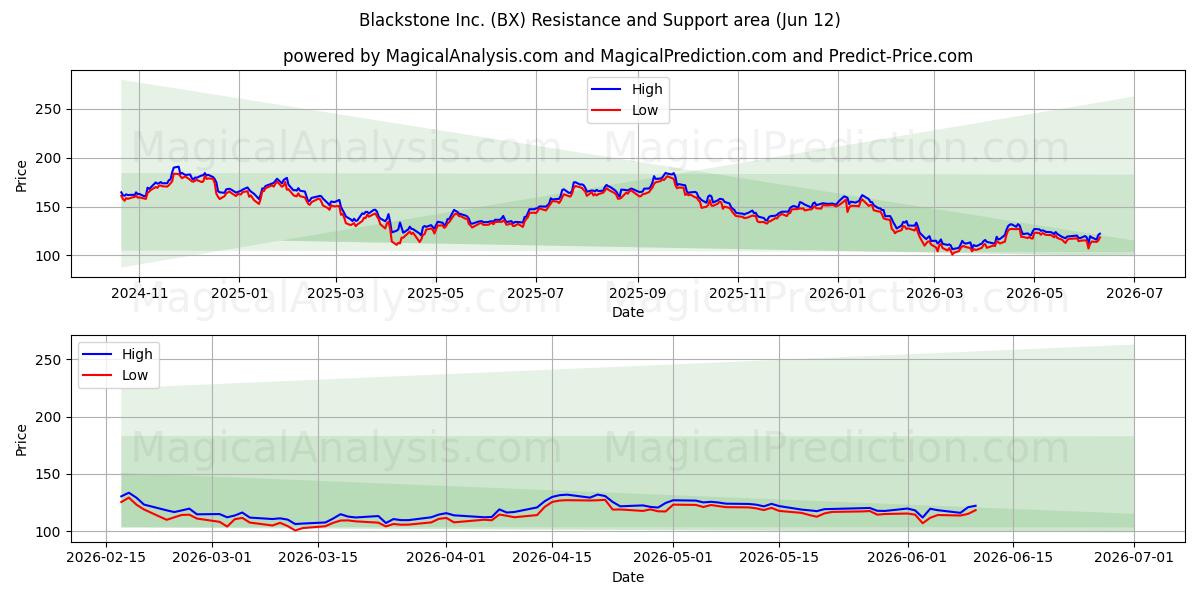Click the '2026-05-15' x-axis label in the bottom chart
Screen dimensions: 1200x600
(x=778, y=558)
